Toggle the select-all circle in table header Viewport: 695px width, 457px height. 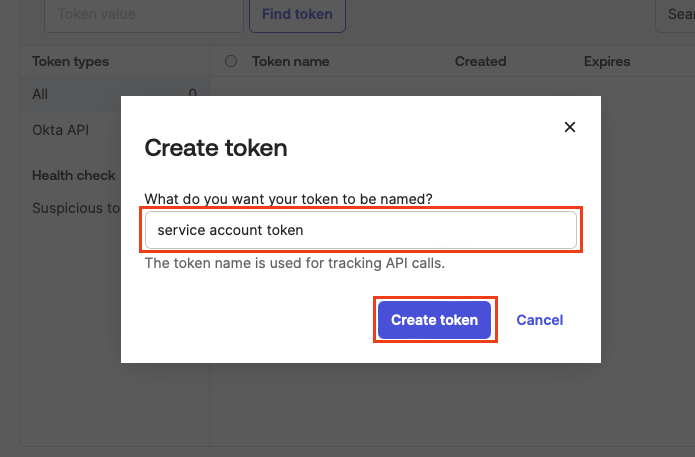(x=231, y=61)
